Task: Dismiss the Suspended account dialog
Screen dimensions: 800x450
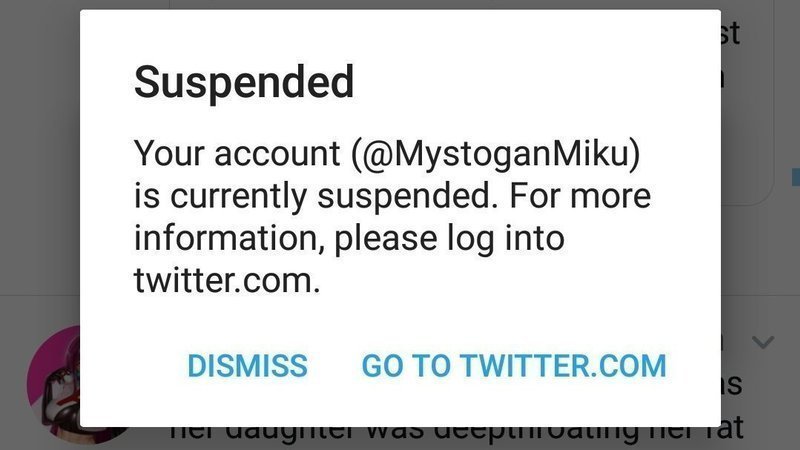Action: (247, 366)
